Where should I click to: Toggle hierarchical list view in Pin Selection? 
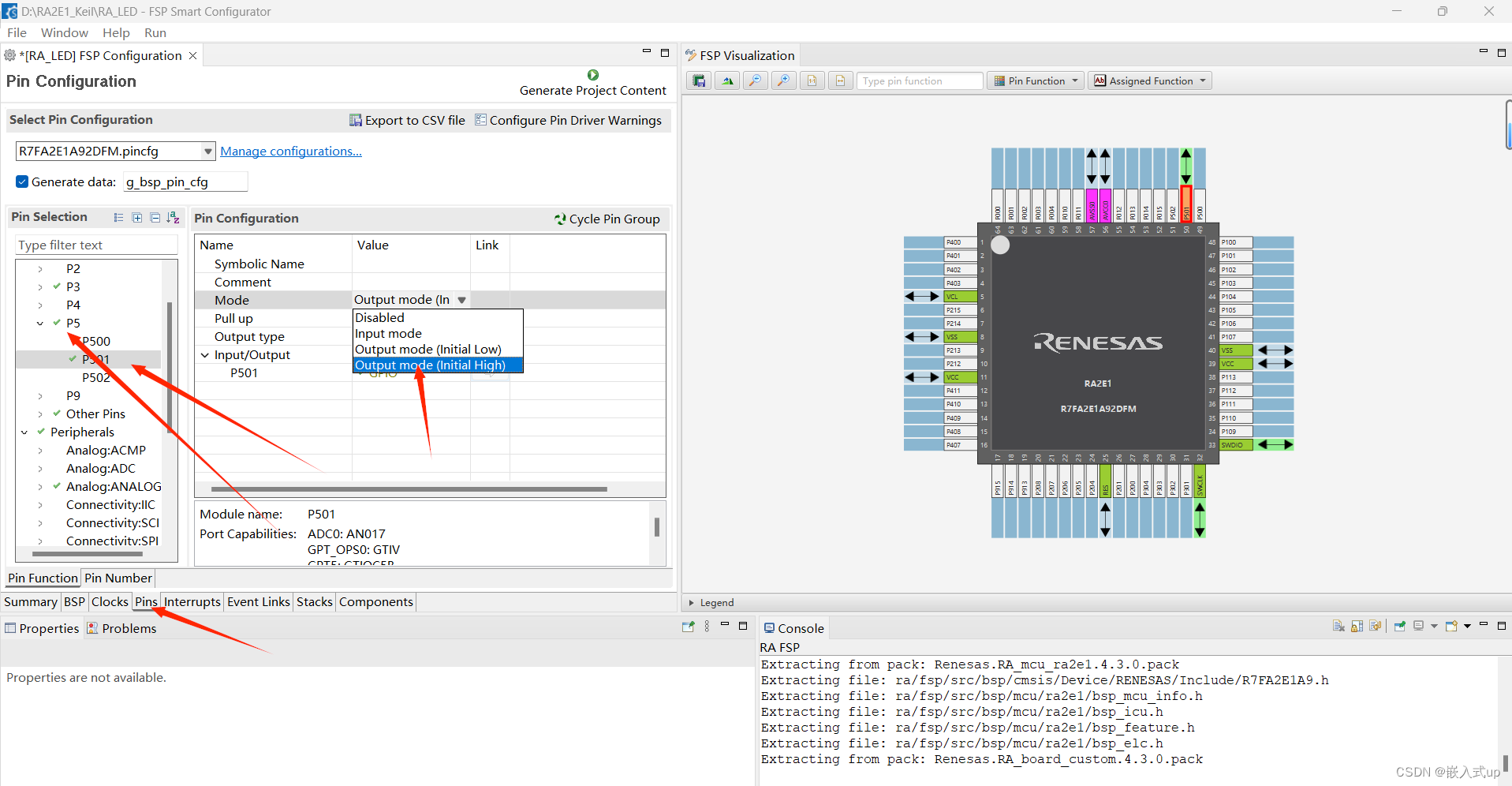(118, 217)
